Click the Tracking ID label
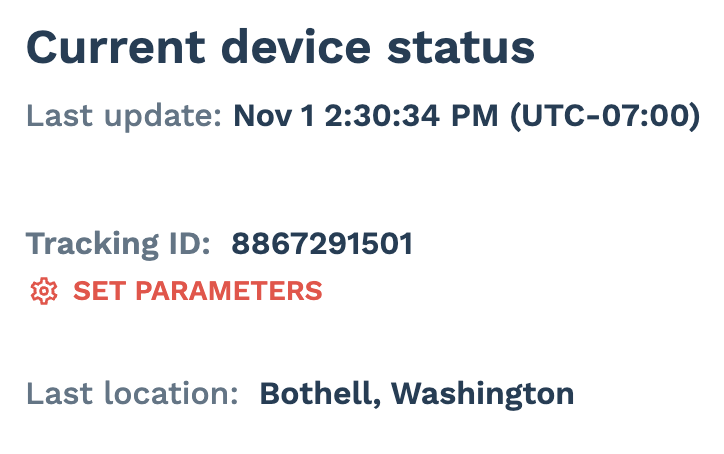Image resolution: width=724 pixels, height=454 pixels. click(x=118, y=245)
